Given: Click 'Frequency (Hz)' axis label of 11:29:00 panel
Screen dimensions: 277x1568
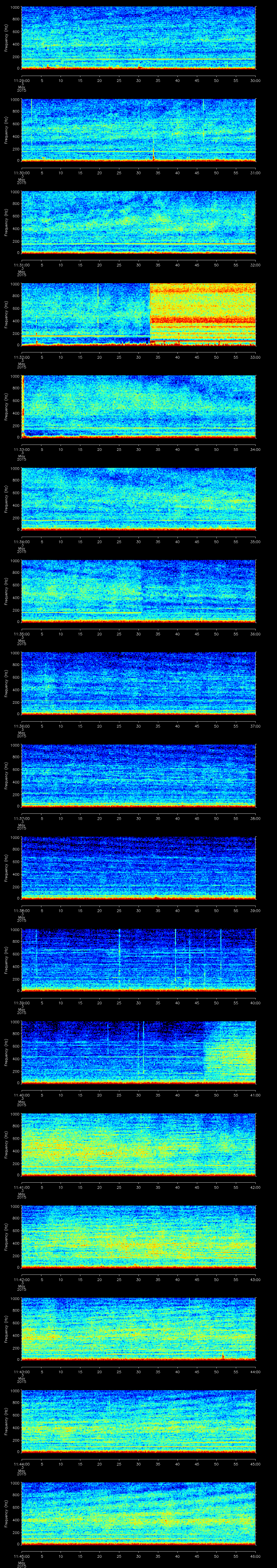Looking at the screenshot, I should (x=6, y=38).
